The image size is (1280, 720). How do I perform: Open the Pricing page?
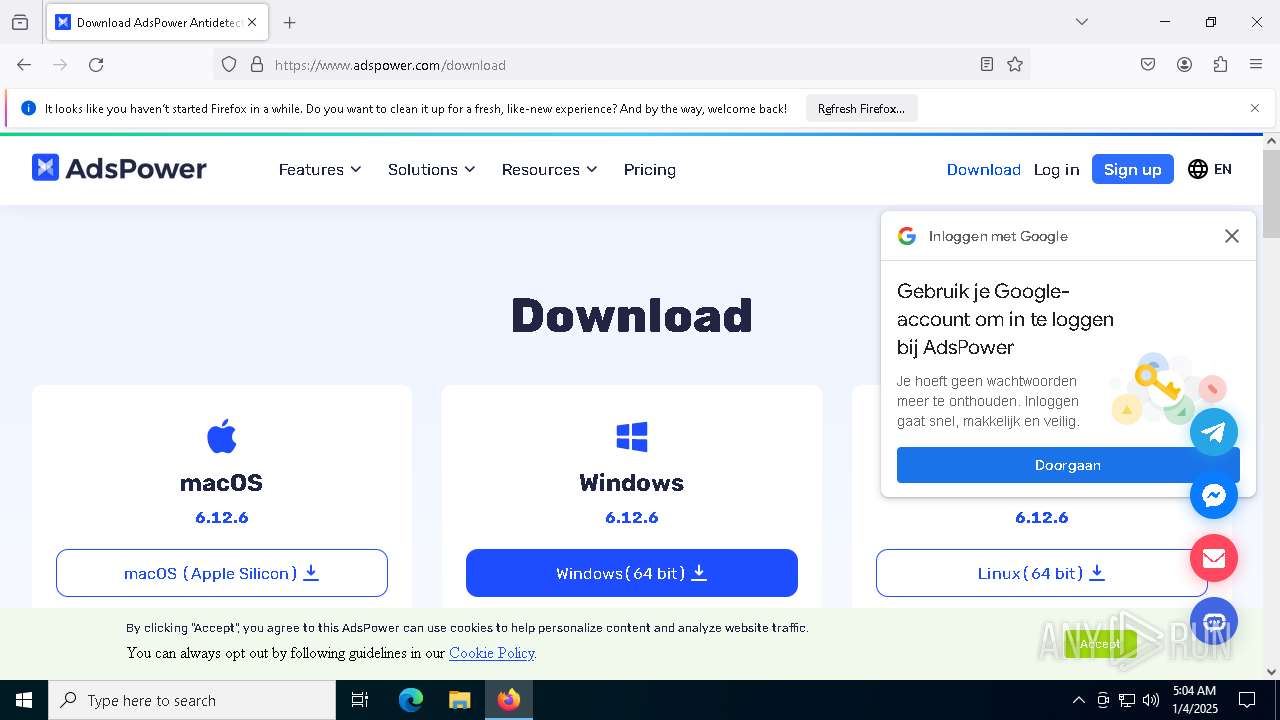point(650,169)
